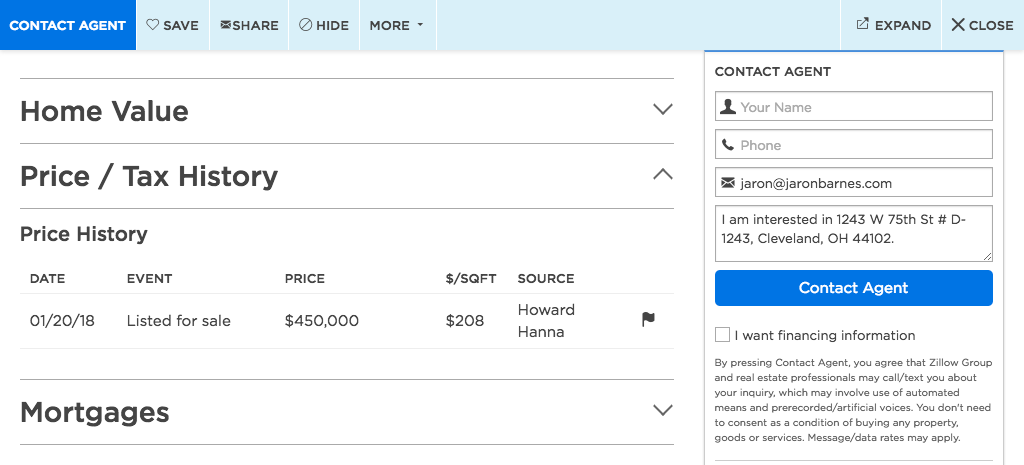Screen dimensions: 1024x465
Task: Click the heart Save icon
Action: click(x=153, y=25)
